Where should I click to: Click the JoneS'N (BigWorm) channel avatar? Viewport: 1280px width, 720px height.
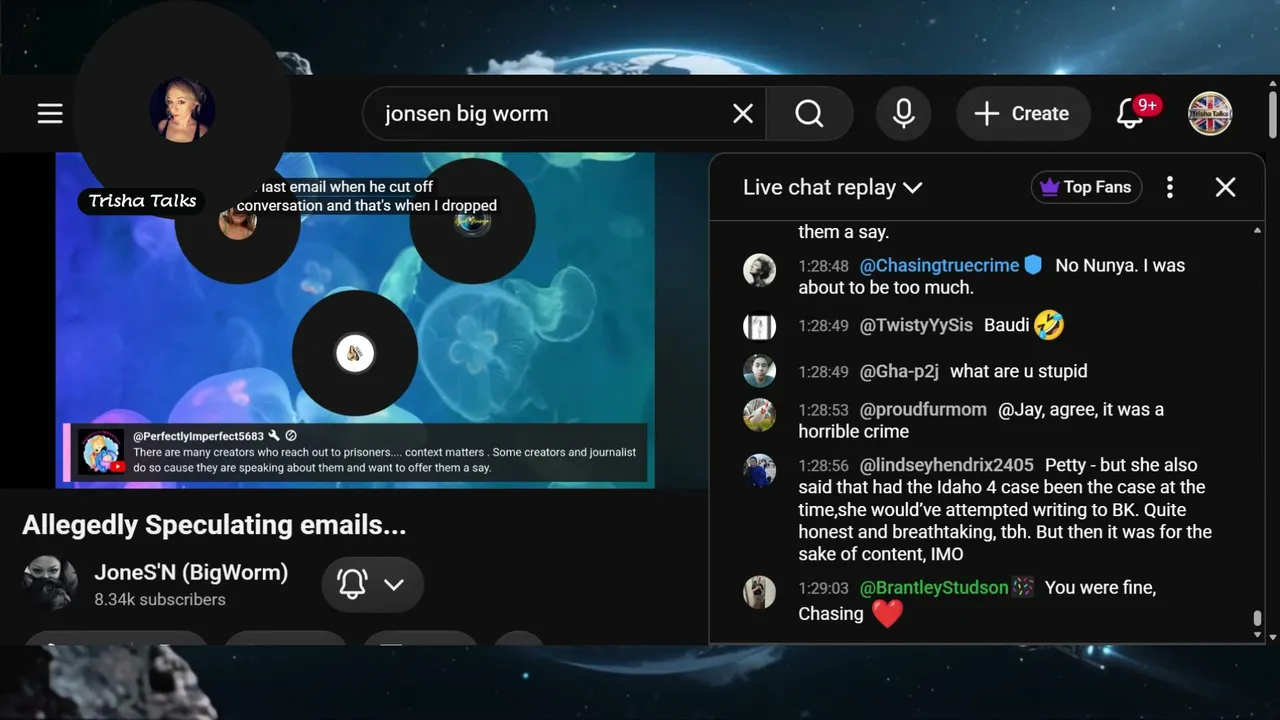(x=50, y=584)
